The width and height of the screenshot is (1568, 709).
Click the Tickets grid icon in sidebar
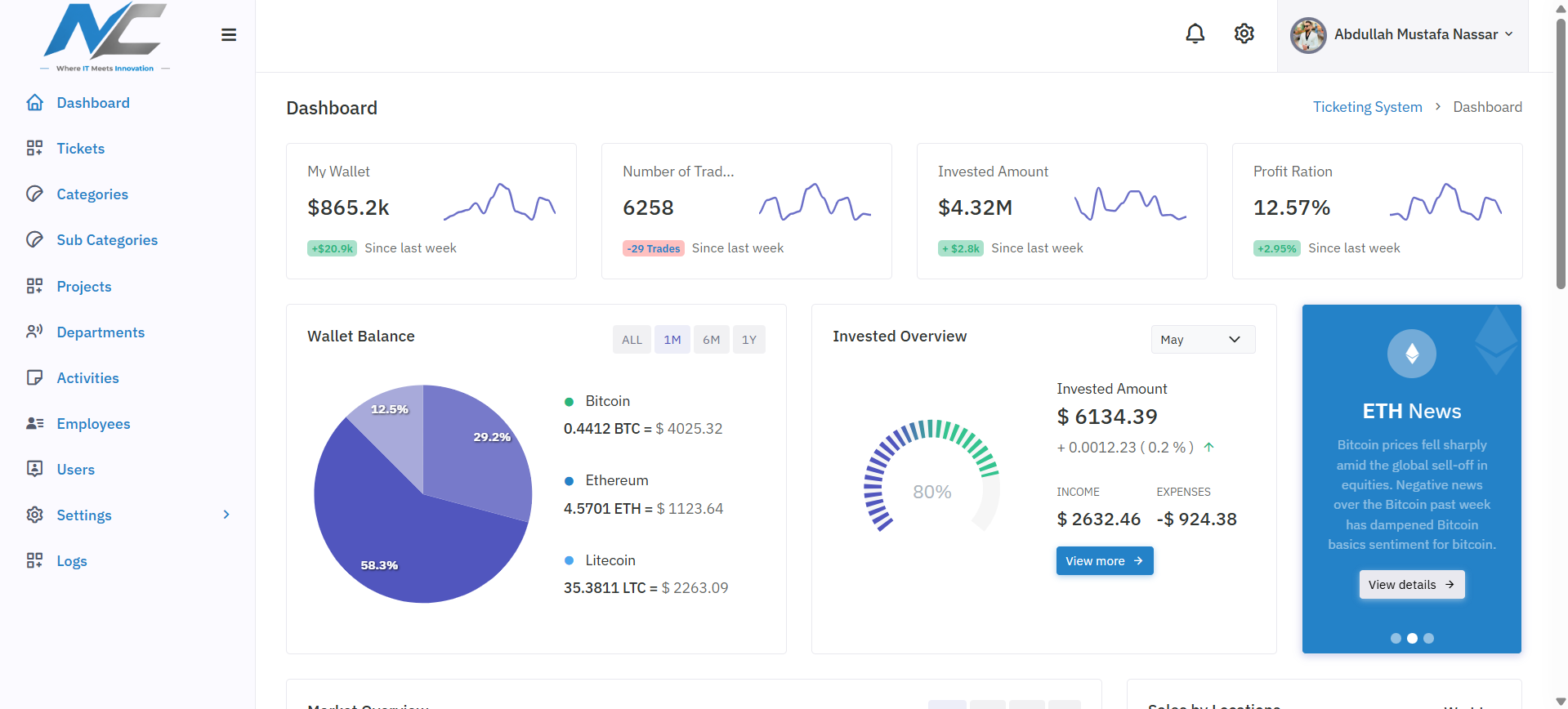pos(34,148)
